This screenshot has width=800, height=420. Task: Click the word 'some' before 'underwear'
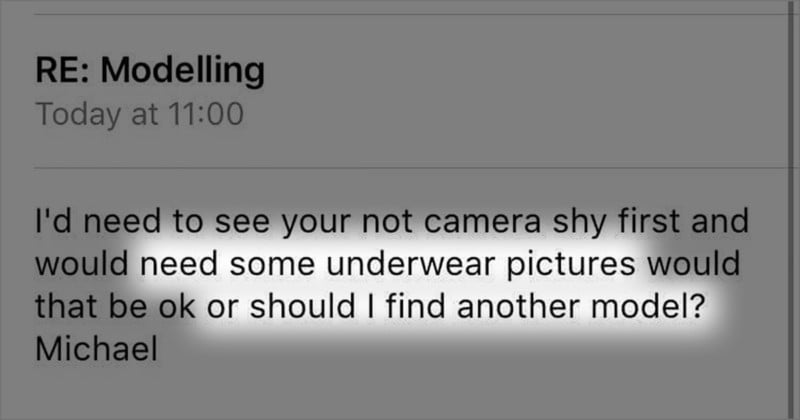click(272, 265)
